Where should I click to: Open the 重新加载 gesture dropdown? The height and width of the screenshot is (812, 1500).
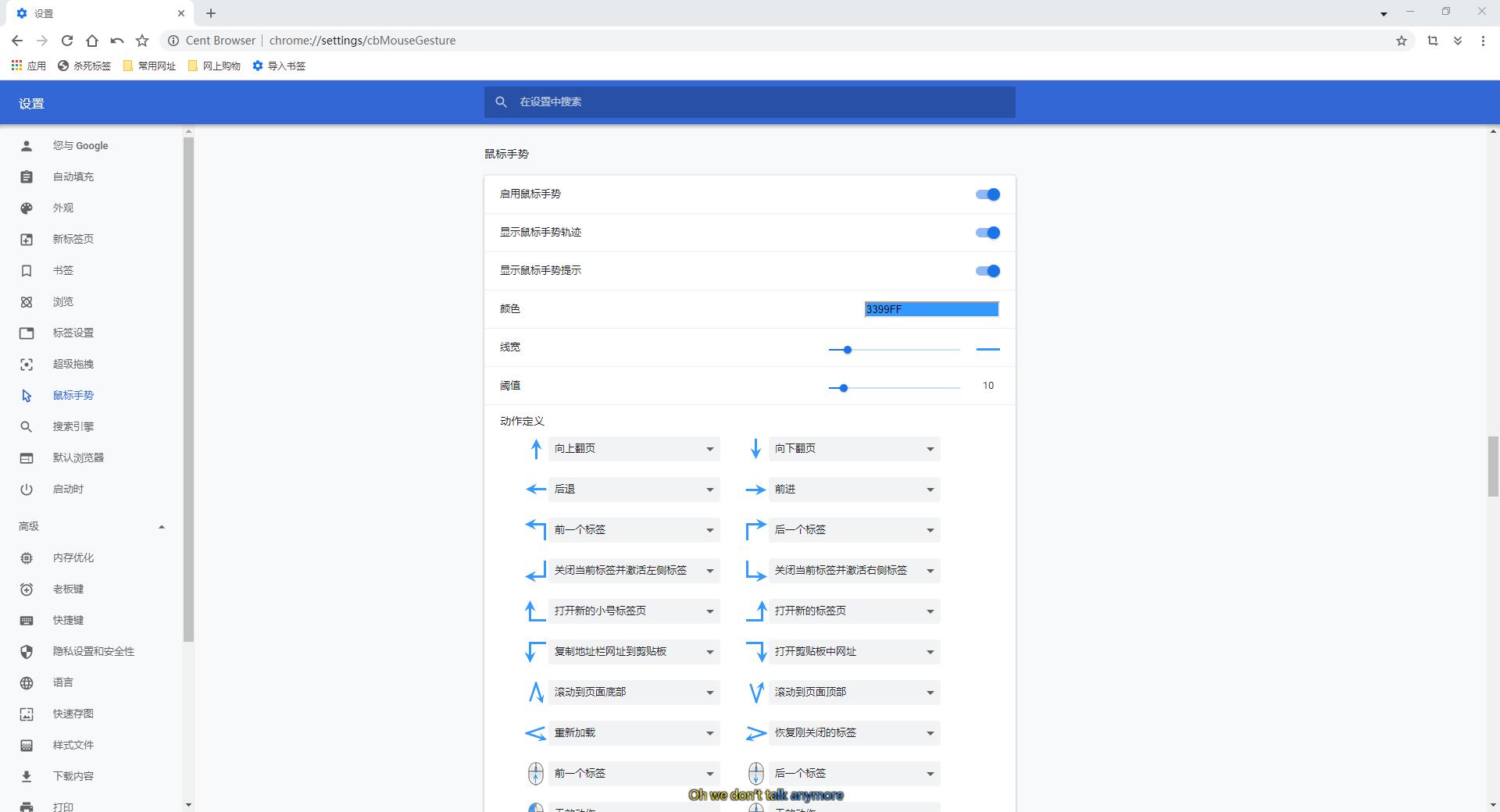click(x=634, y=733)
